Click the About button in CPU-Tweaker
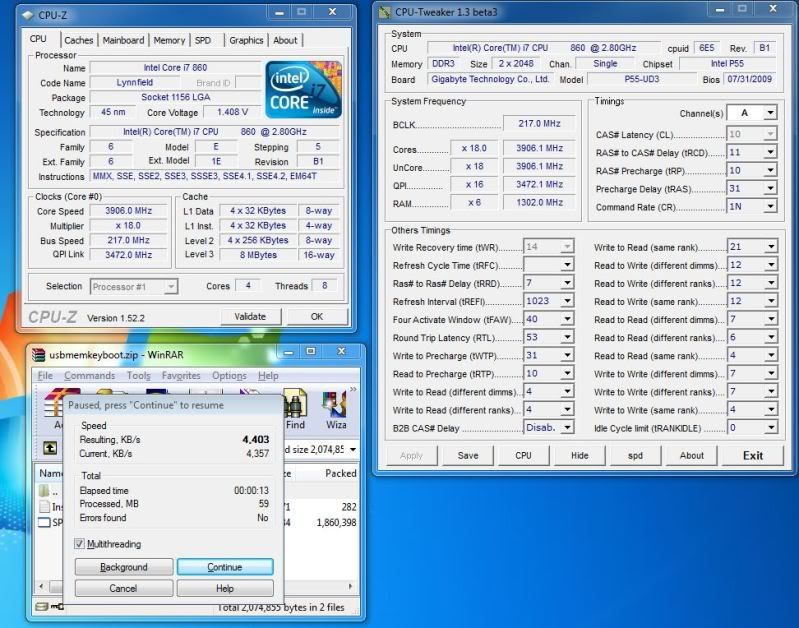 [x=691, y=456]
